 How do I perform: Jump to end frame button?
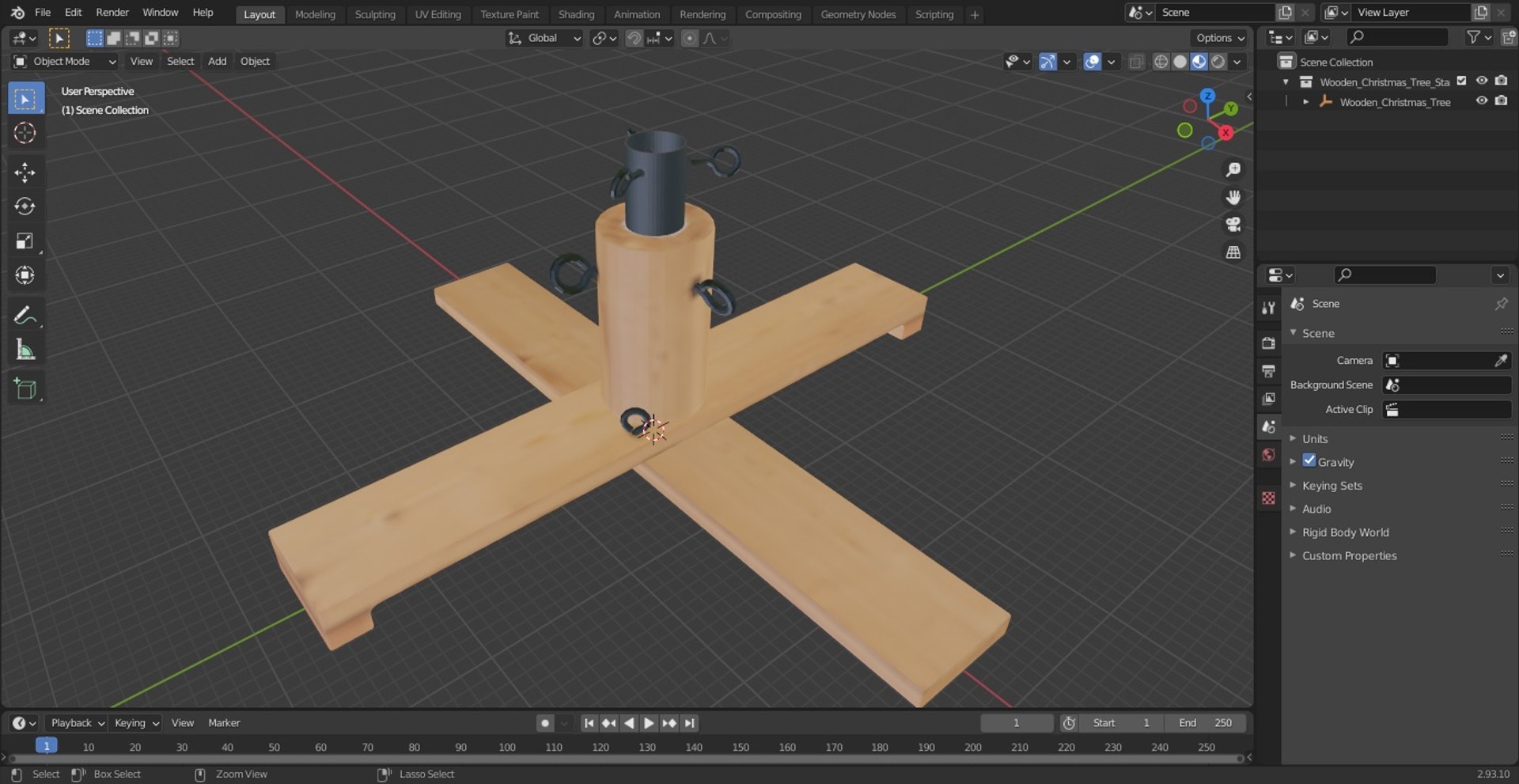[x=690, y=723]
